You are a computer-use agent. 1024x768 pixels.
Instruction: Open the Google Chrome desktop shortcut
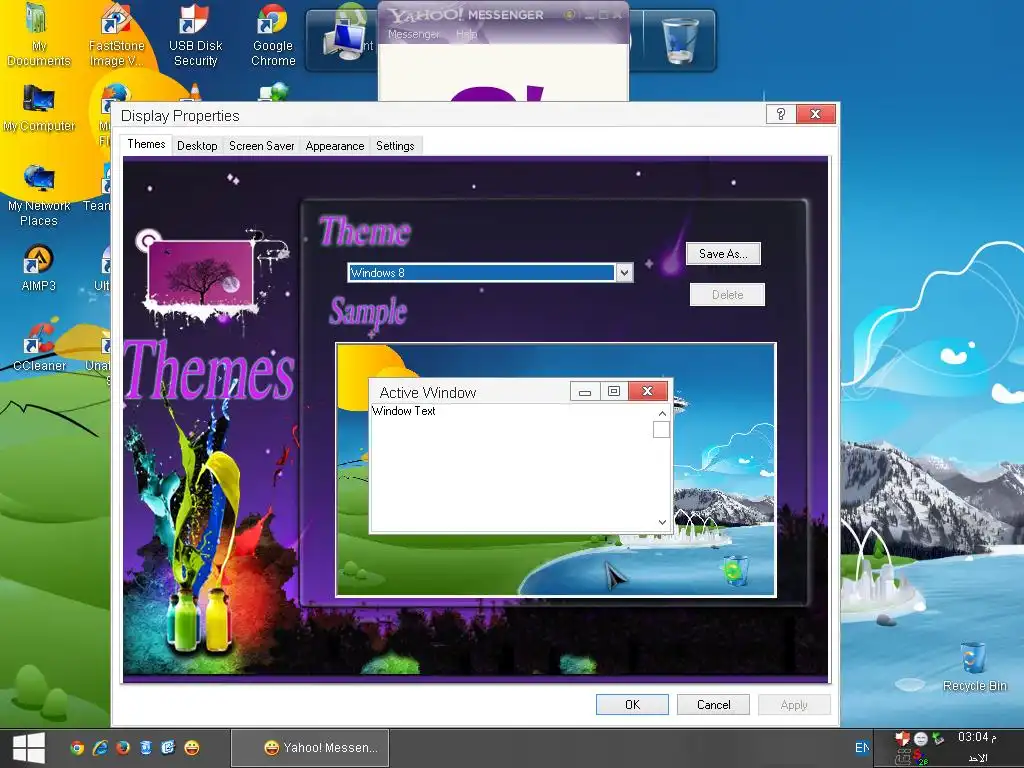coord(273,35)
